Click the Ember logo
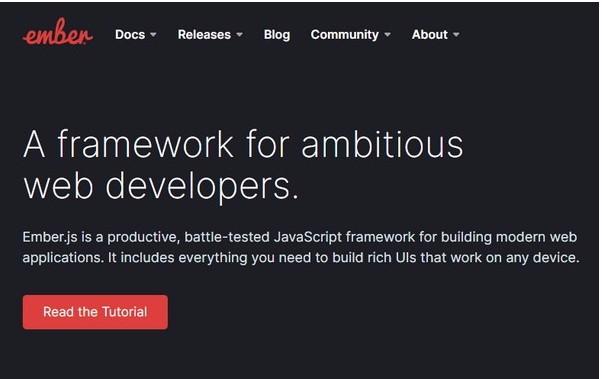The width and height of the screenshot is (602, 379). pyautogui.click(x=58, y=31)
